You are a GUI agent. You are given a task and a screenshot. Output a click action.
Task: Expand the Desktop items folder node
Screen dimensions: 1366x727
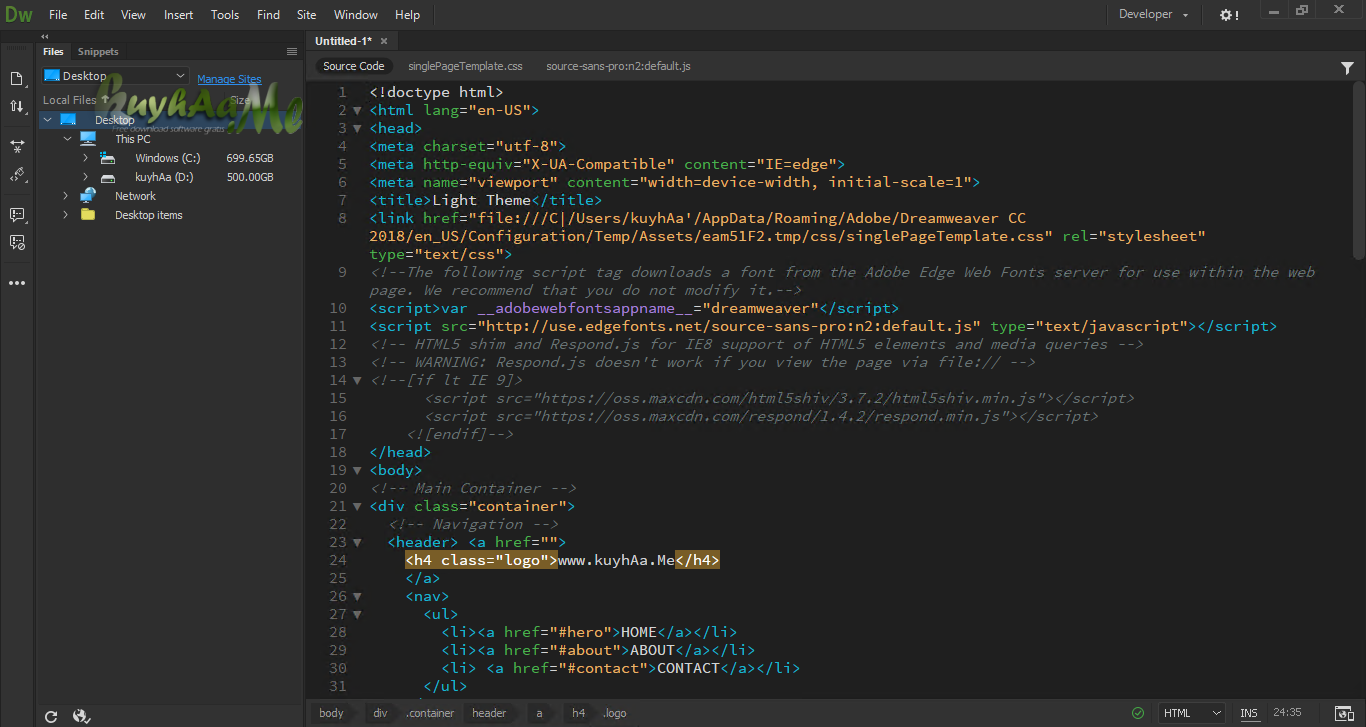[x=66, y=215]
